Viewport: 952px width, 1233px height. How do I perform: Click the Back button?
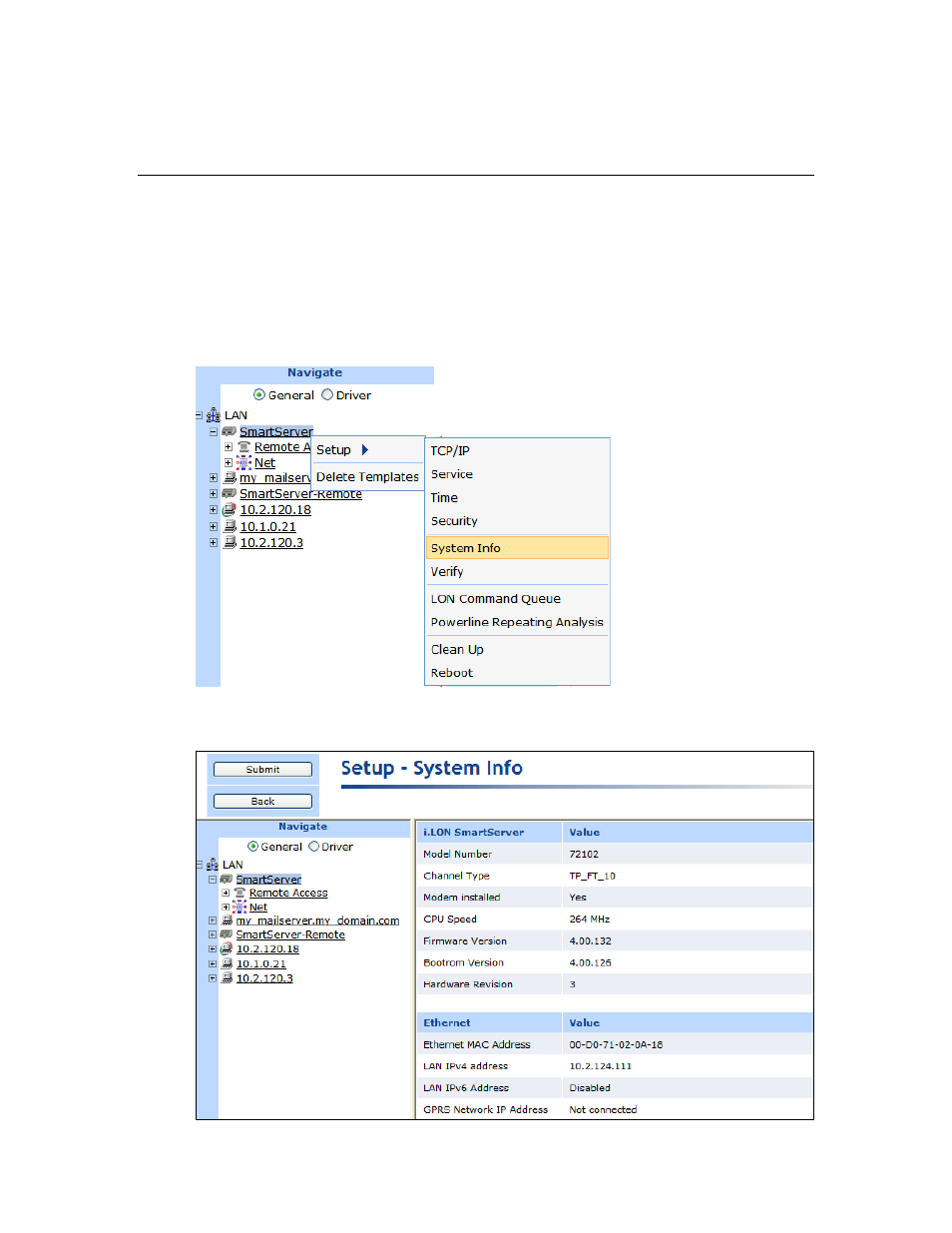click(262, 802)
